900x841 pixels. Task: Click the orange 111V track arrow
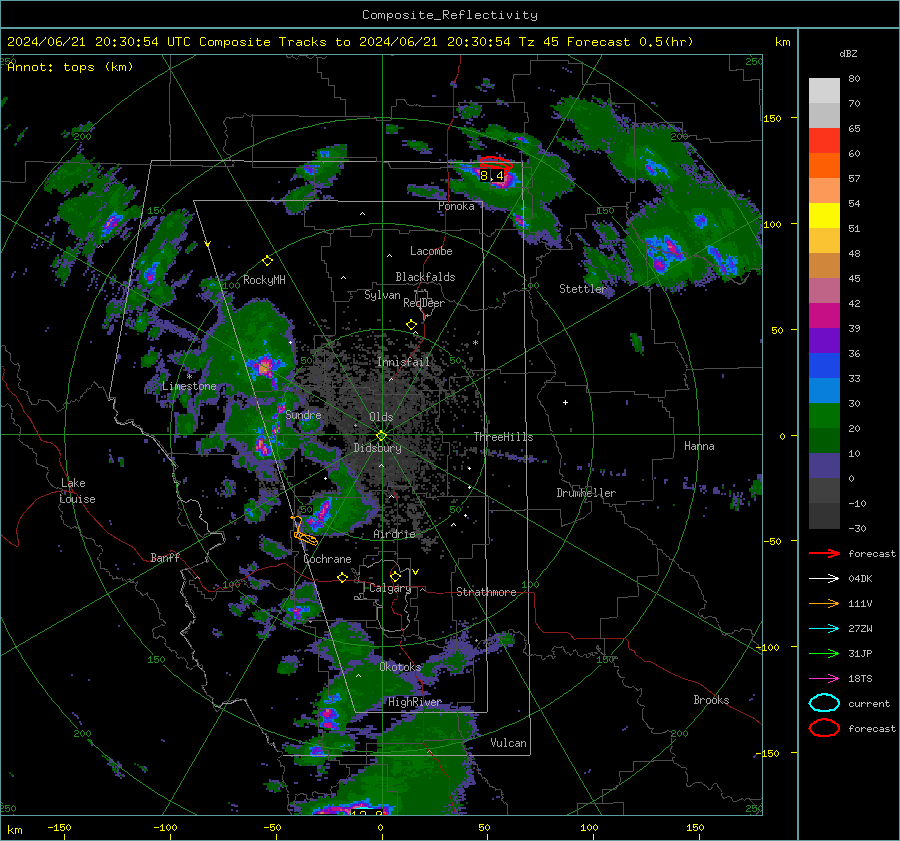click(824, 603)
